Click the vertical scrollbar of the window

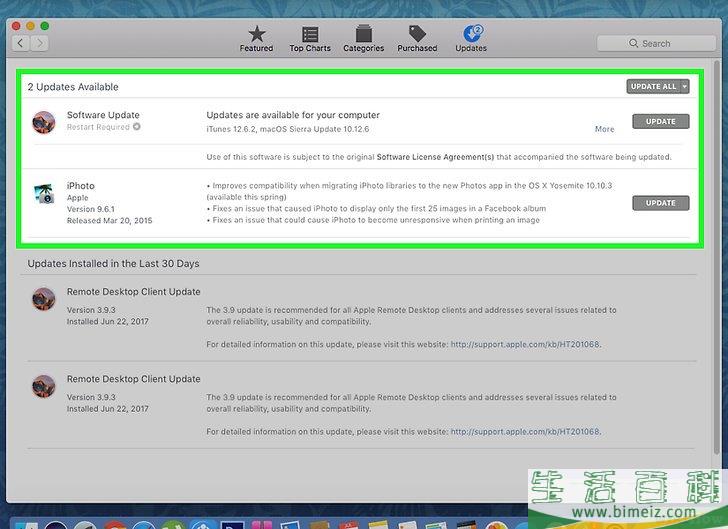click(x=718, y=258)
